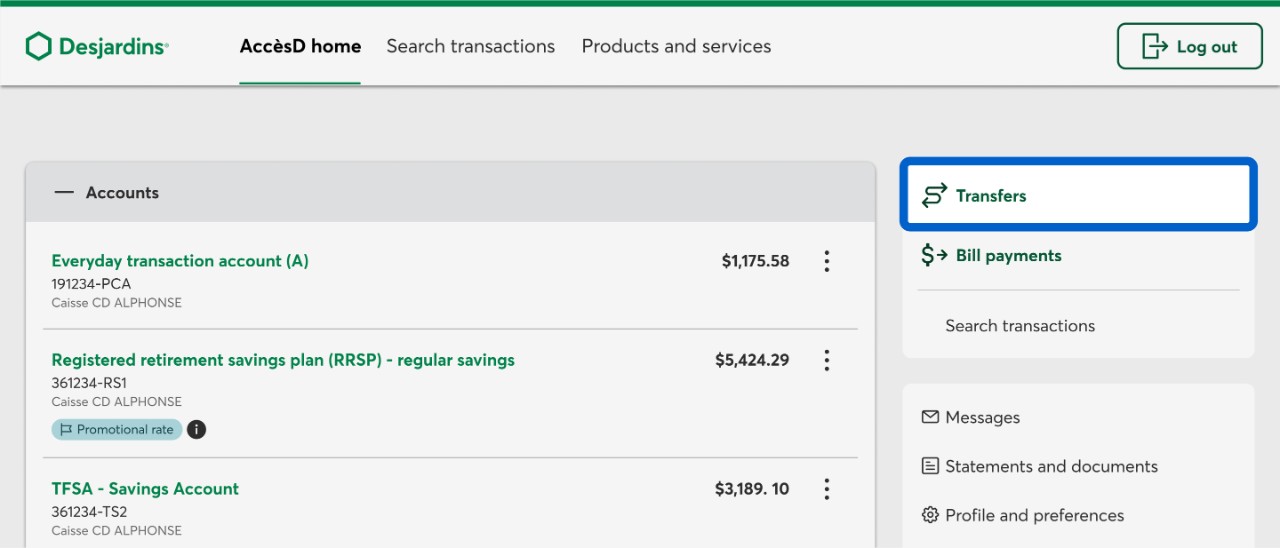1280x548 pixels.
Task: Open TFSA Savings Account three-dot menu
Action: (x=827, y=489)
